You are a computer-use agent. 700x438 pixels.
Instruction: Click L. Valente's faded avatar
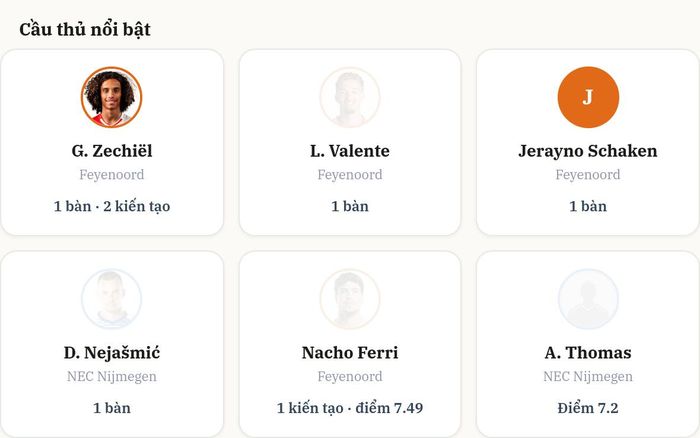[x=350, y=97]
